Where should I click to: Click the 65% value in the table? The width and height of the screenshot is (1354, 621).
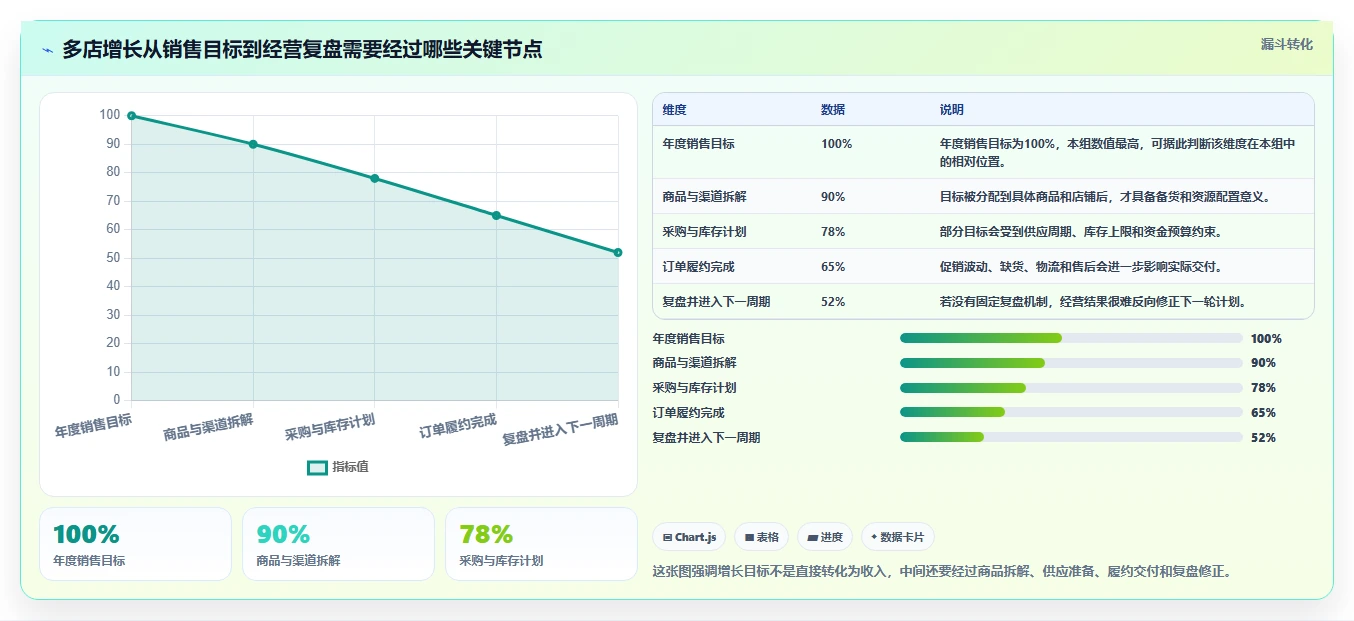[x=833, y=267]
